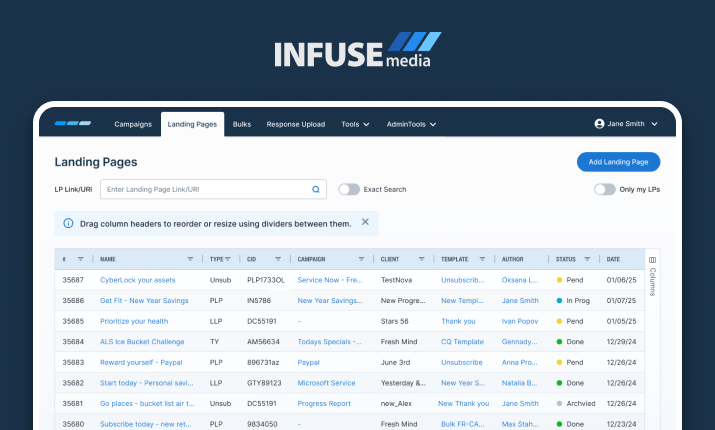Select cell ID 35687

point(73,280)
